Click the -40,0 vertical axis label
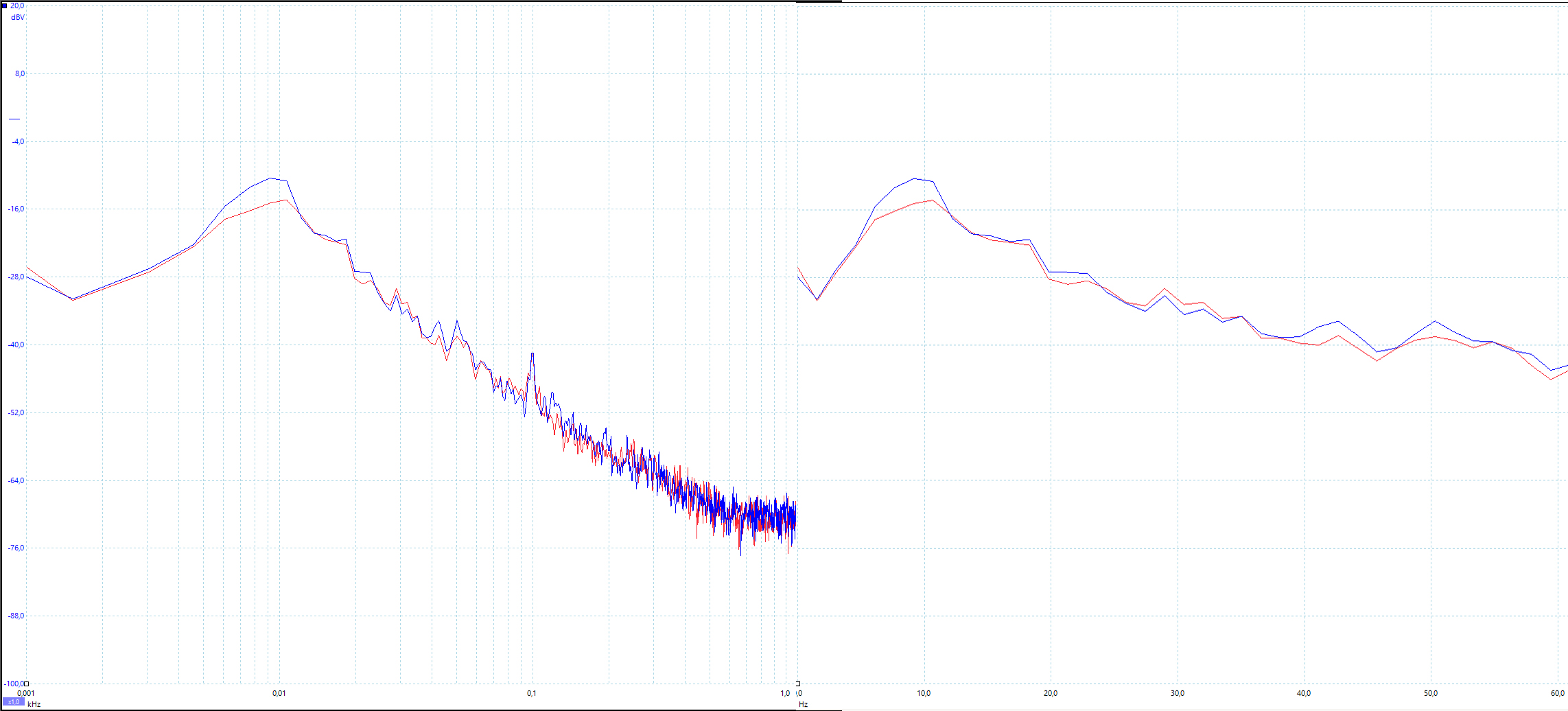Screen dimensions: 1568x711 [16, 345]
